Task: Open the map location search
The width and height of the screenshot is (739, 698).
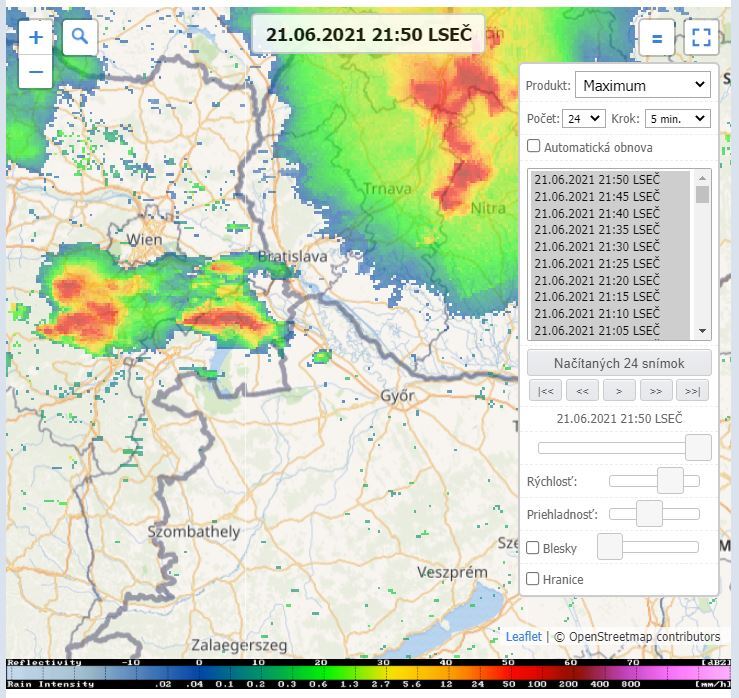Action: coord(80,38)
